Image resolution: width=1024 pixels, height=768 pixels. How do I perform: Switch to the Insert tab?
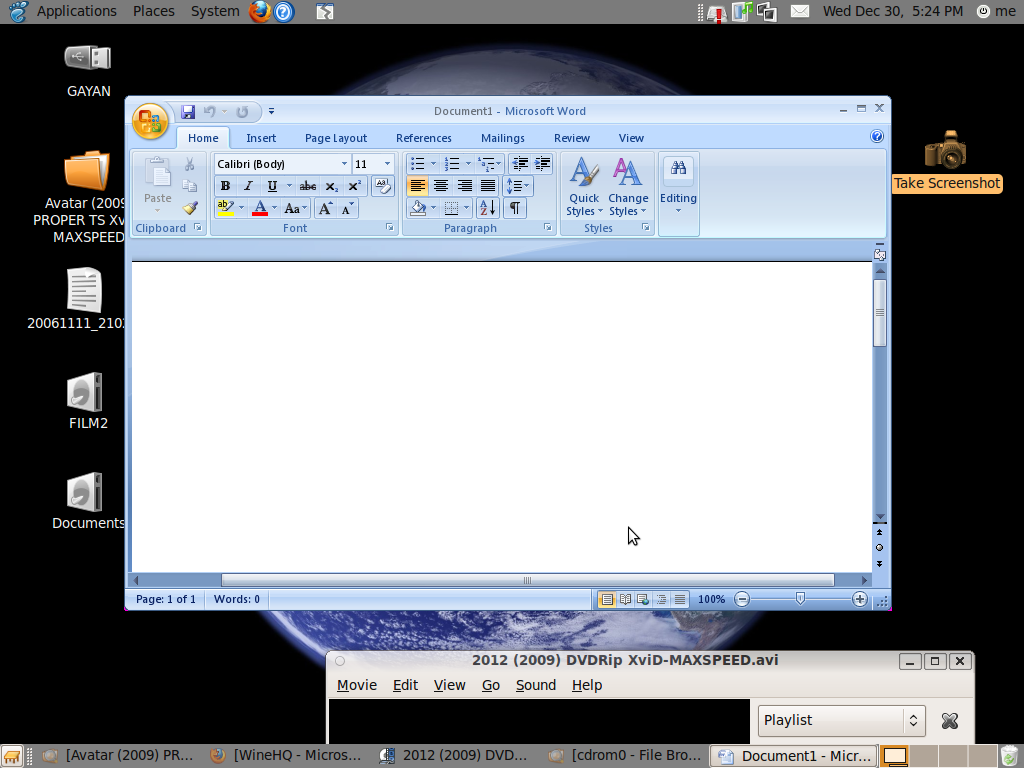tap(261, 138)
